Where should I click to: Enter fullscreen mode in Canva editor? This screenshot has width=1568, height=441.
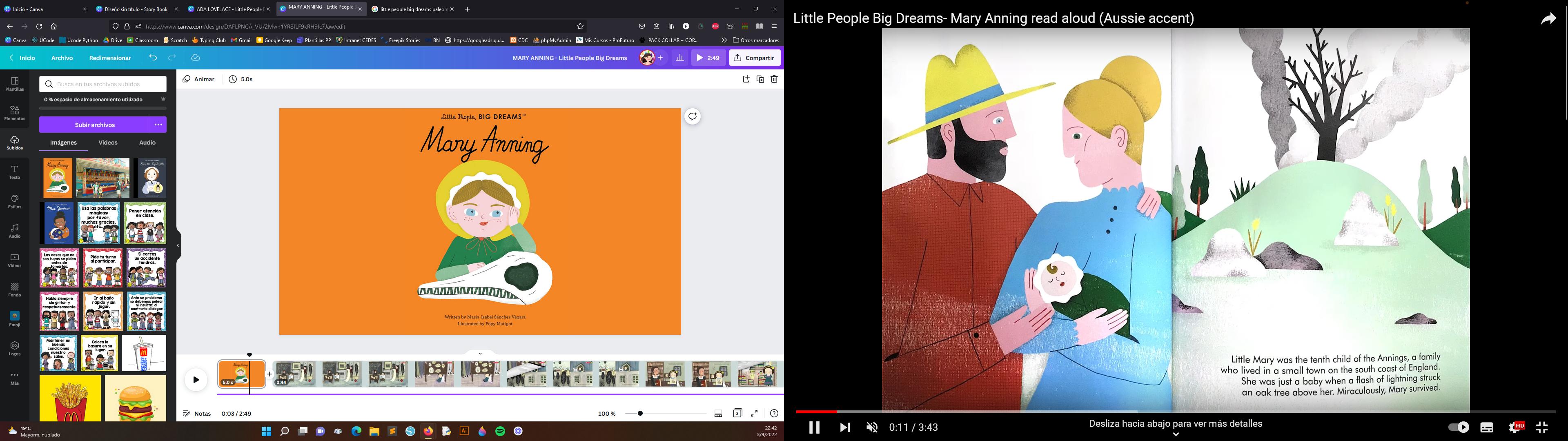[754, 414]
